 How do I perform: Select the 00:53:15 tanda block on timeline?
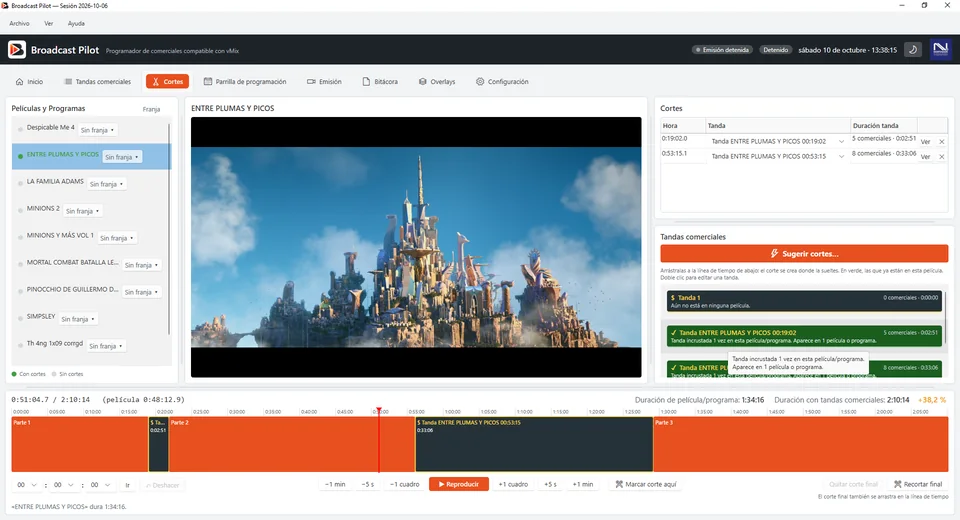(534, 445)
